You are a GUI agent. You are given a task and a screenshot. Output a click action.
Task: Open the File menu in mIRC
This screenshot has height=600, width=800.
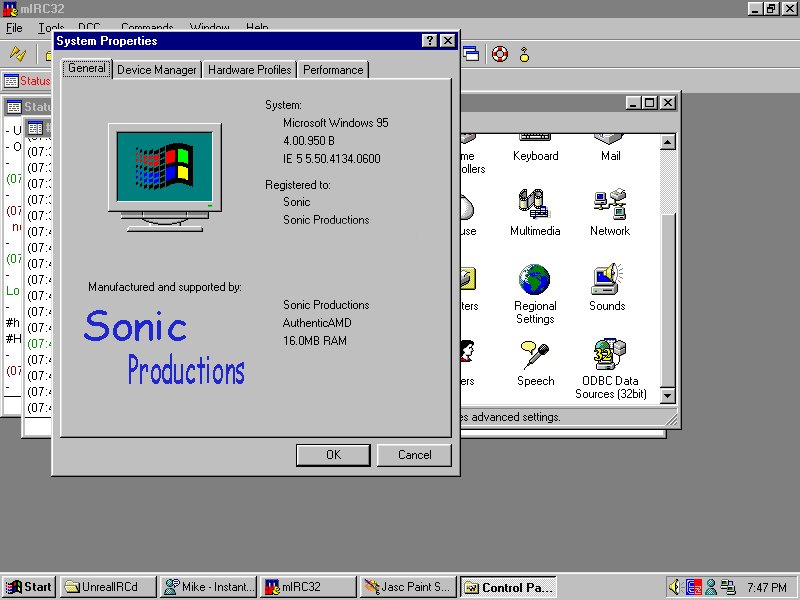coord(14,28)
